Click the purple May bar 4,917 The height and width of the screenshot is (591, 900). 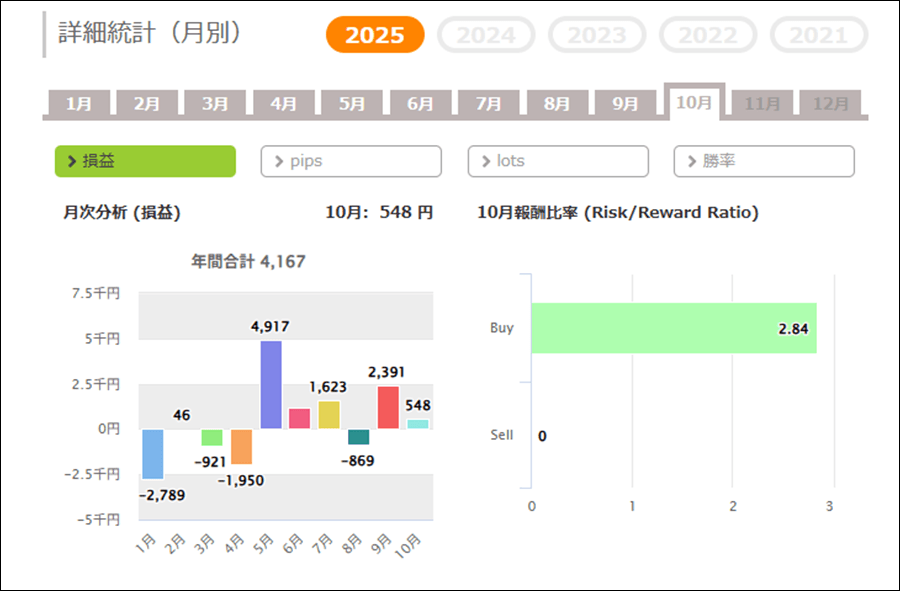coord(270,385)
